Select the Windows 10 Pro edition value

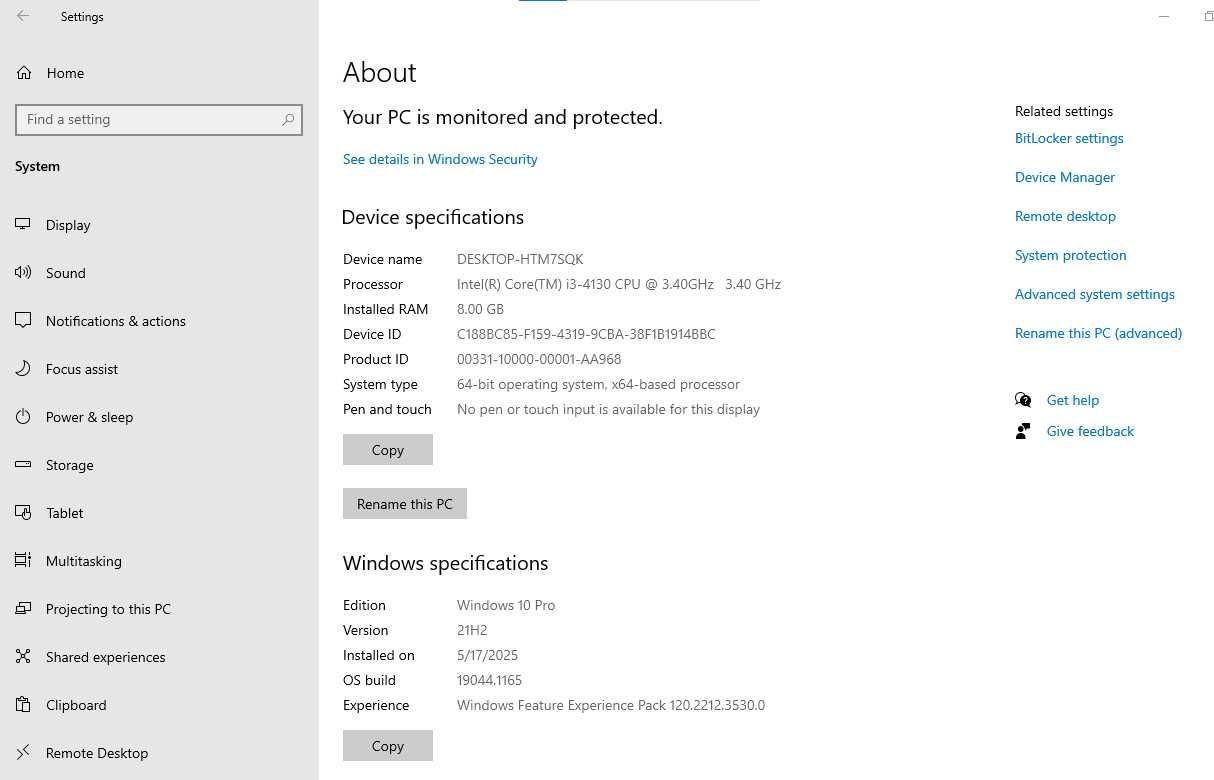click(506, 605)
